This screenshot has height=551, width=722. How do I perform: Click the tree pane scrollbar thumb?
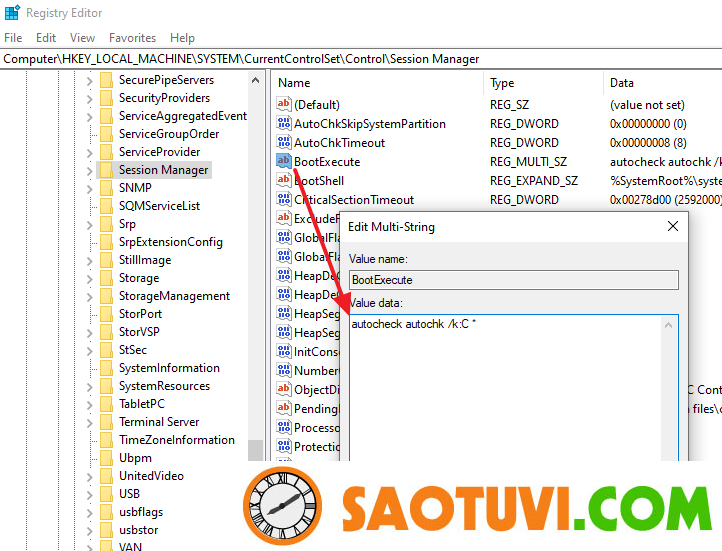pyautogui.click(x=256, y=450)
